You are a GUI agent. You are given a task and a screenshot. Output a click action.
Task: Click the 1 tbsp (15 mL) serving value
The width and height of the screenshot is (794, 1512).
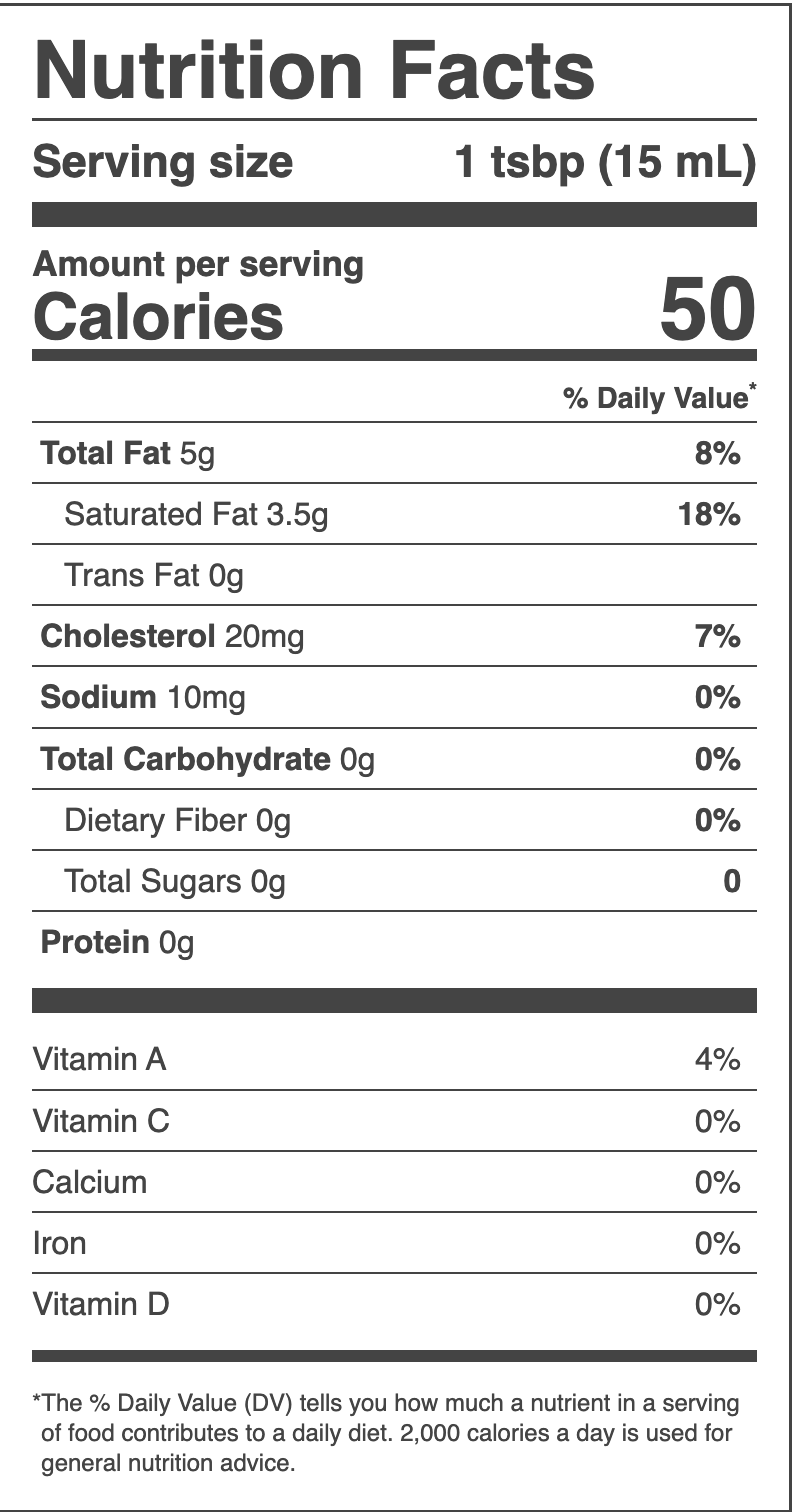click(x=604, y=162)
